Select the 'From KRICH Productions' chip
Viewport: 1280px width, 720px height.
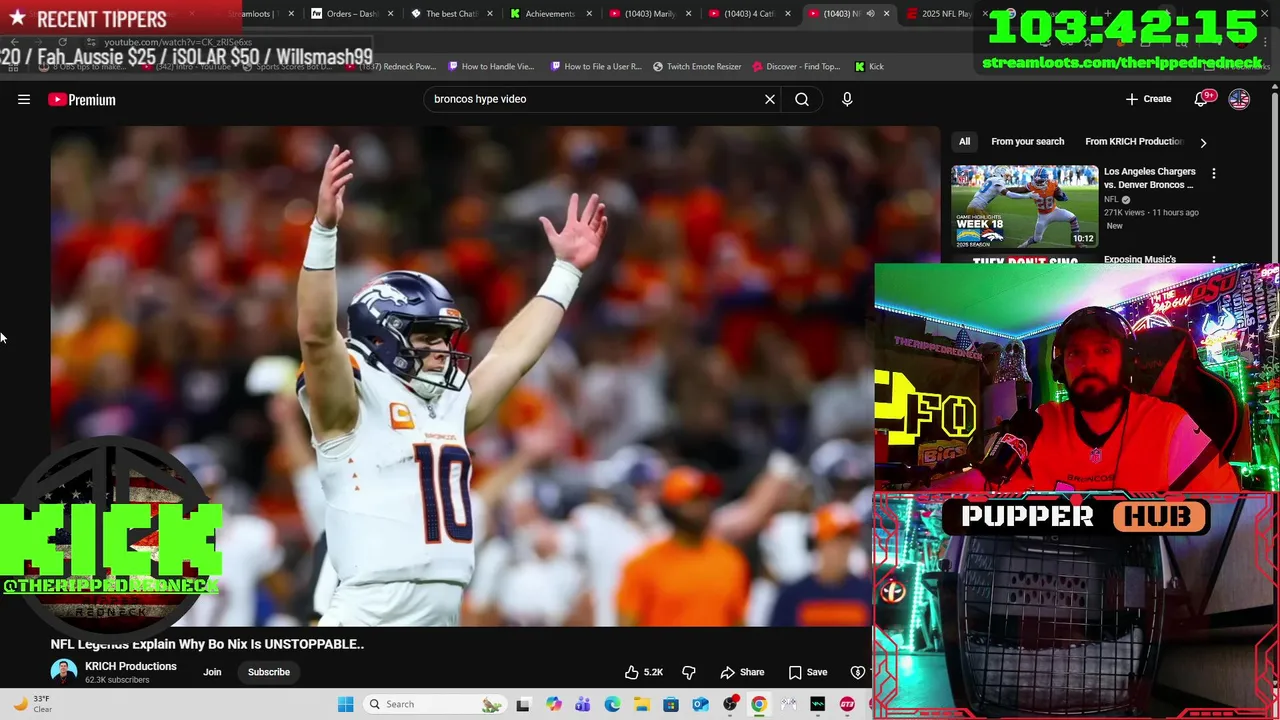(1134, 142)
